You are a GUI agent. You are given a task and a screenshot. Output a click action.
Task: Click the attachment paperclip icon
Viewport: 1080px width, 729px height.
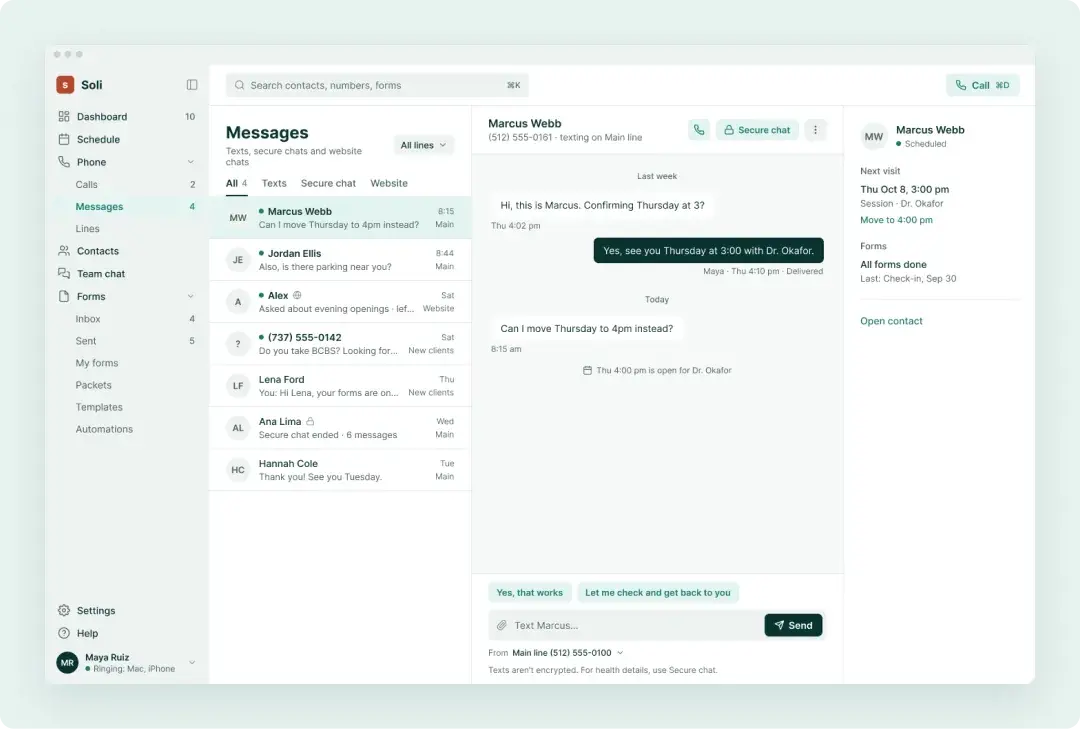(x=502, y=626)
